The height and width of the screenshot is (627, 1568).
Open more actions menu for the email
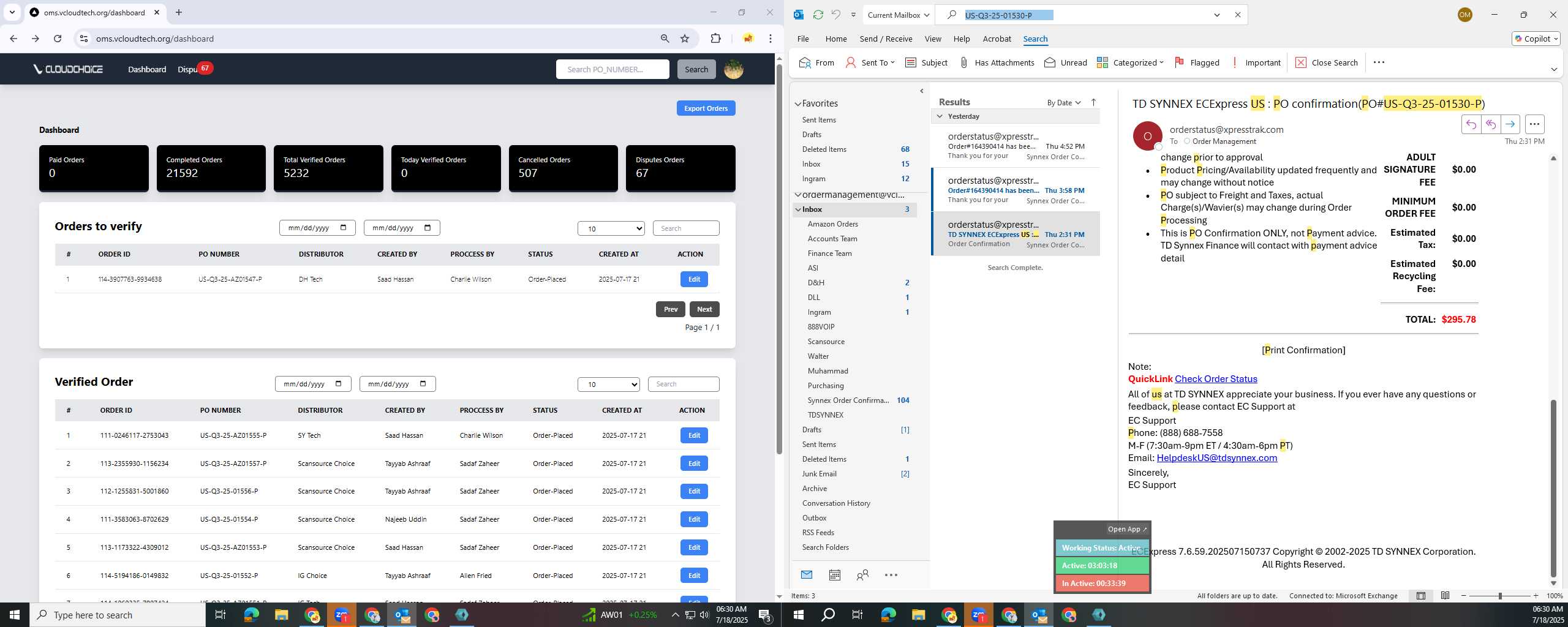tap(1534, 124)
